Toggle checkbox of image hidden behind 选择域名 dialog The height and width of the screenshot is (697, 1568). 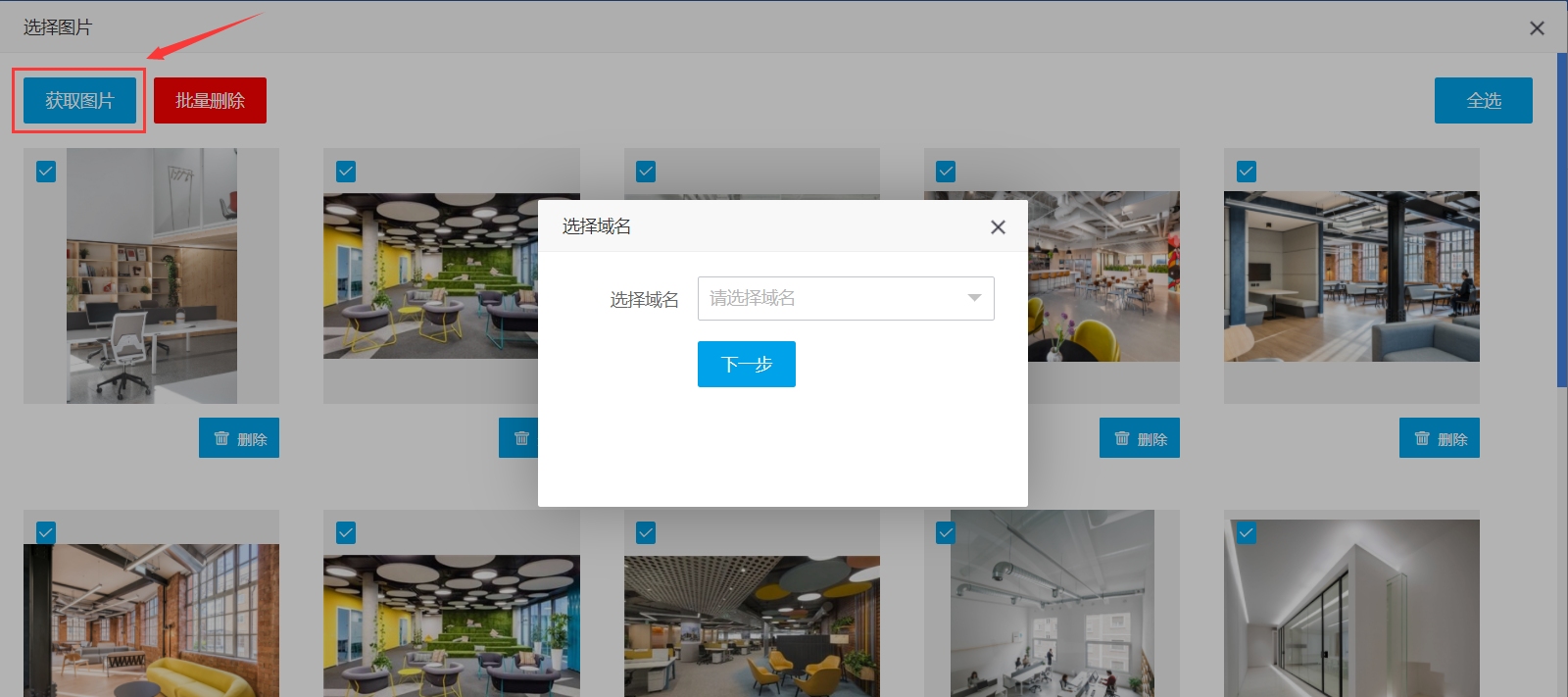coord(646,172)
